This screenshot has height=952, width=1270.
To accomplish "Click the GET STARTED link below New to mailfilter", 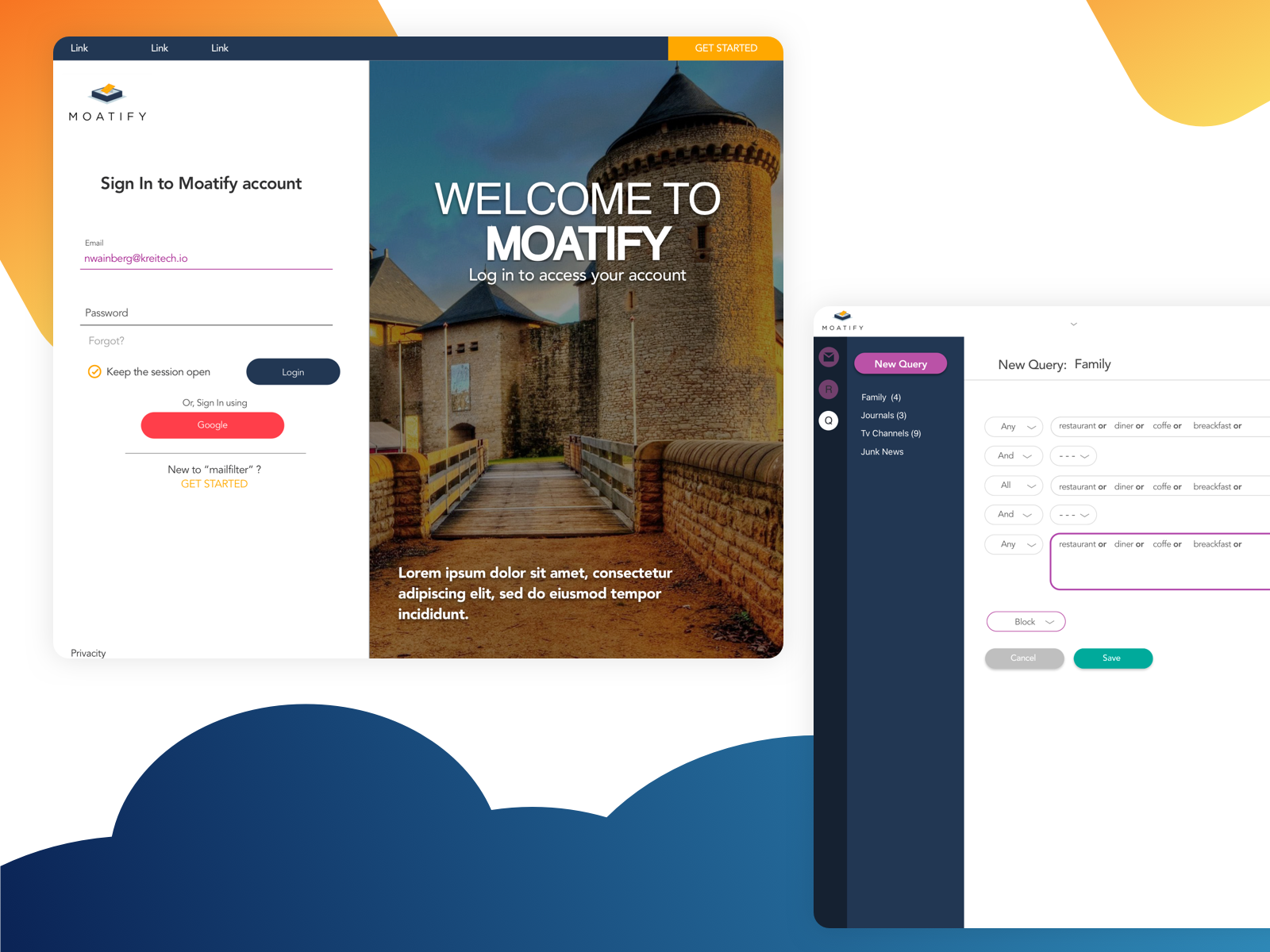I will pyautogui.click(x=214, y=484).
